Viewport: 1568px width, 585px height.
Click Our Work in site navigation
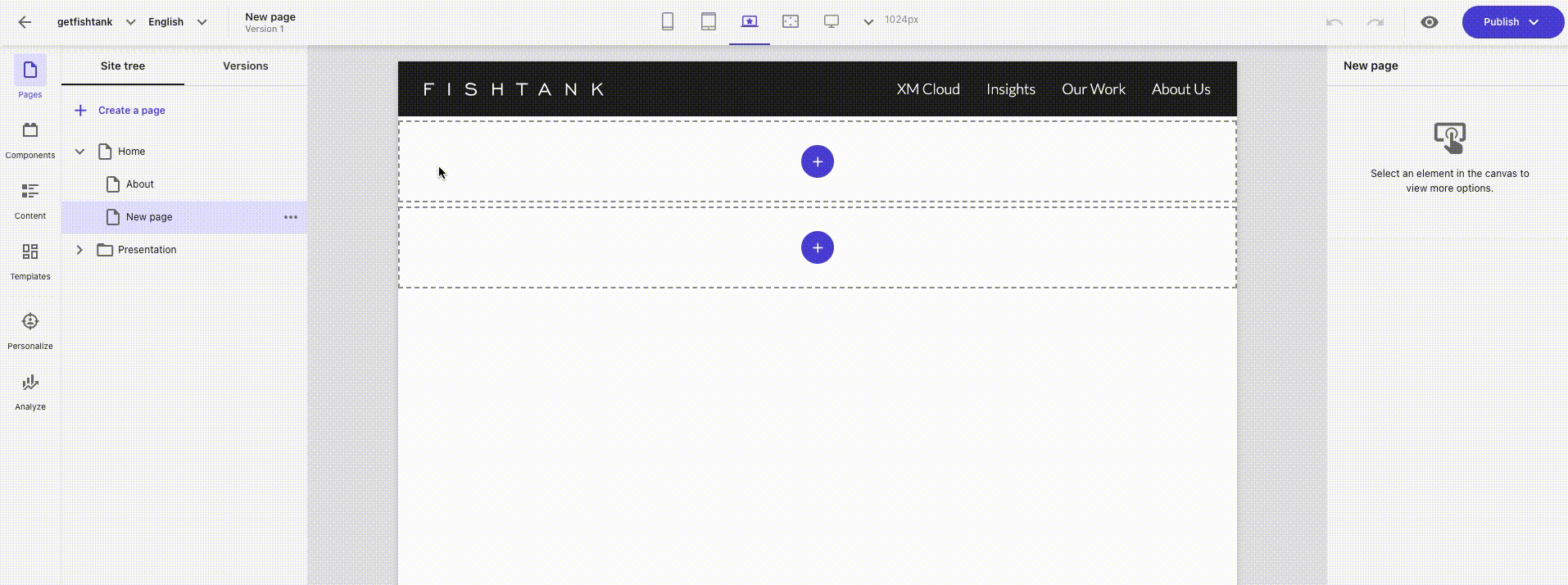click(x=1094, y=89)
